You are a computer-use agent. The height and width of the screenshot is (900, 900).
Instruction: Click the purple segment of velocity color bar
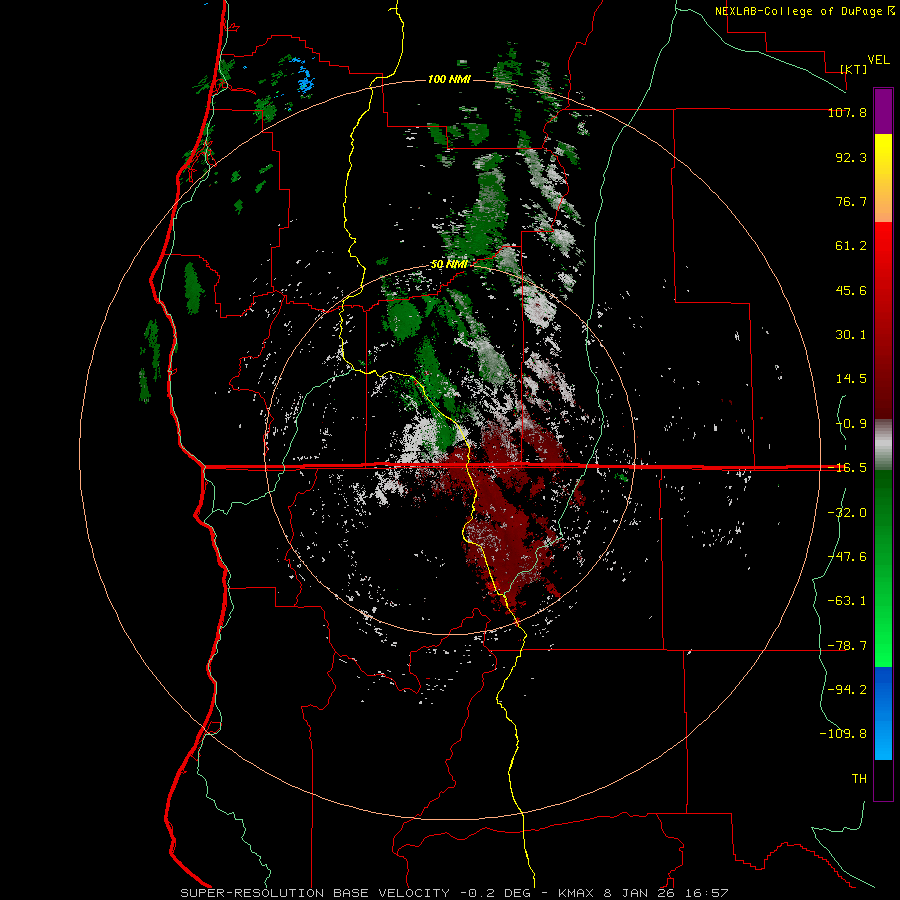click(x=883, y=111)
